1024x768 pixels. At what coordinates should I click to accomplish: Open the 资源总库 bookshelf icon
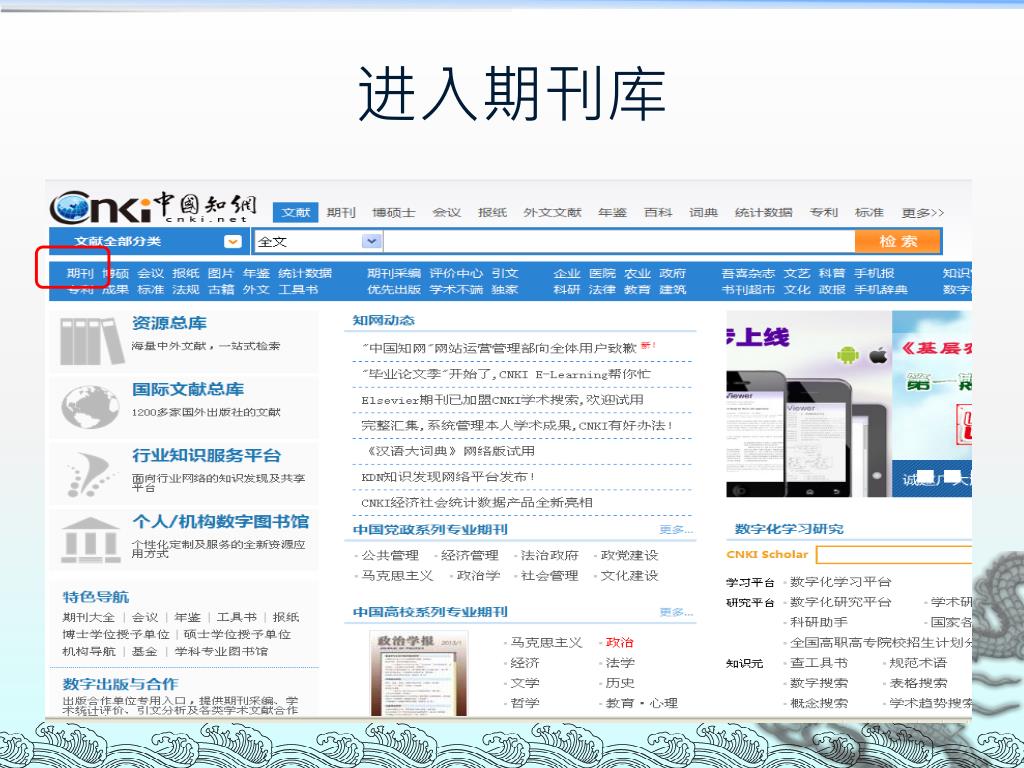[x=91, y=341]
